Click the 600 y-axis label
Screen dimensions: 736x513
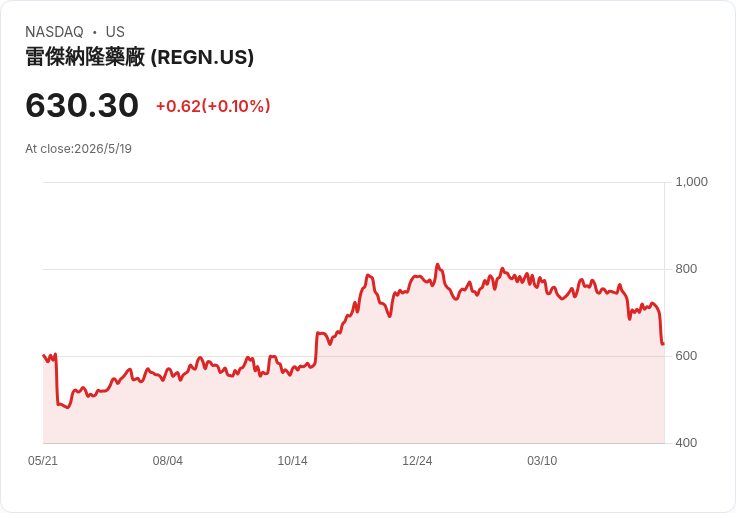click(x=686, y=356)
